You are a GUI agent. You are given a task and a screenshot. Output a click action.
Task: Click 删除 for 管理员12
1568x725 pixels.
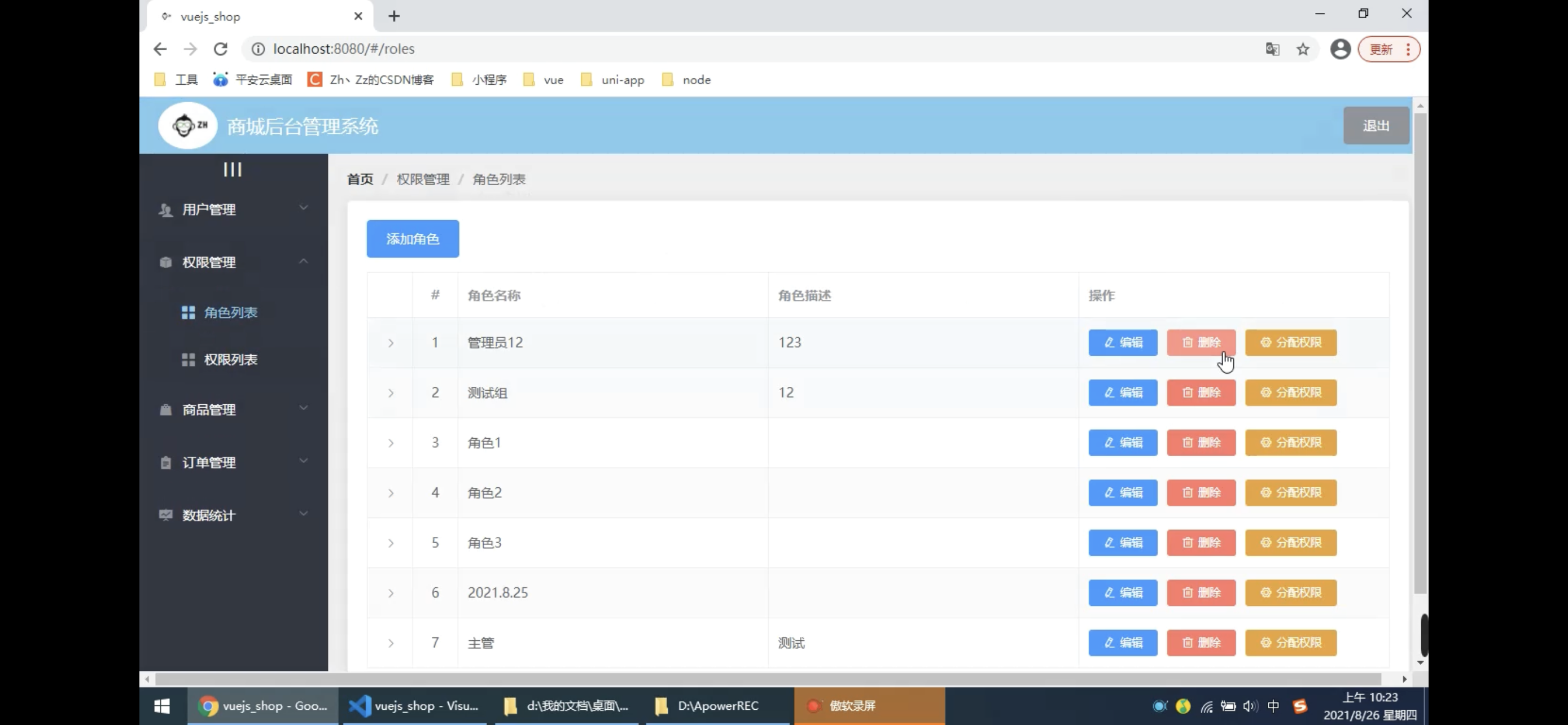(1201, 342)
